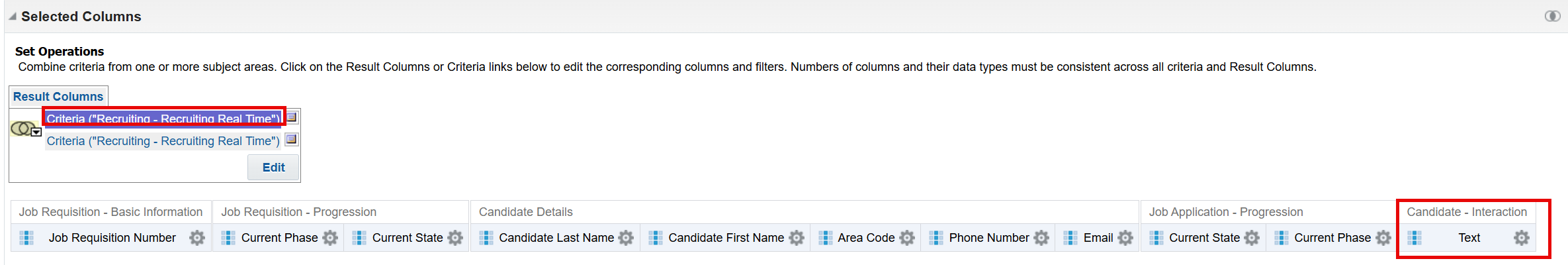Image resolution: width=1568 pixels, height=265 pixels.
Task: Open properties icon beside first Criteria link
Action: [x=292, y=117]
